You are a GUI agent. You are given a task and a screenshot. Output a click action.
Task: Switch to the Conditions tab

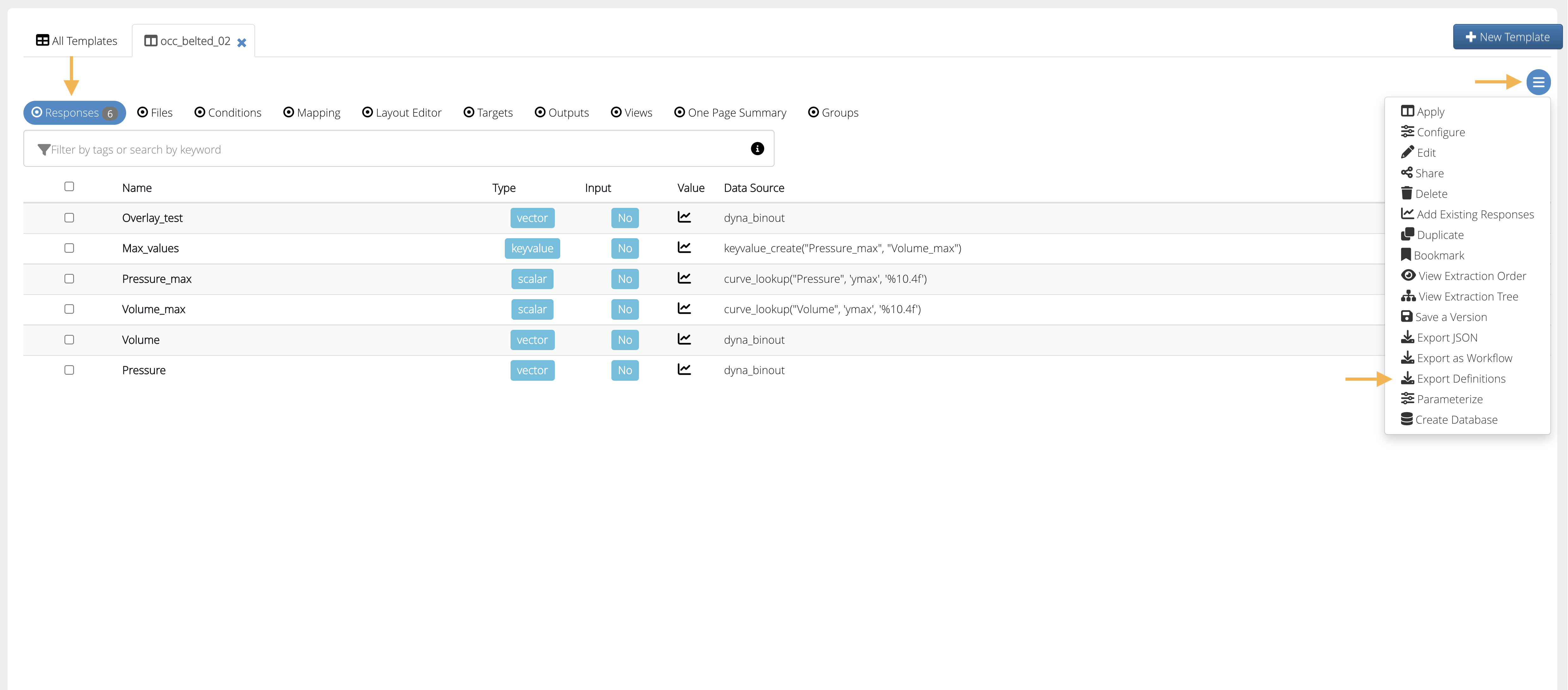[228, 112]
